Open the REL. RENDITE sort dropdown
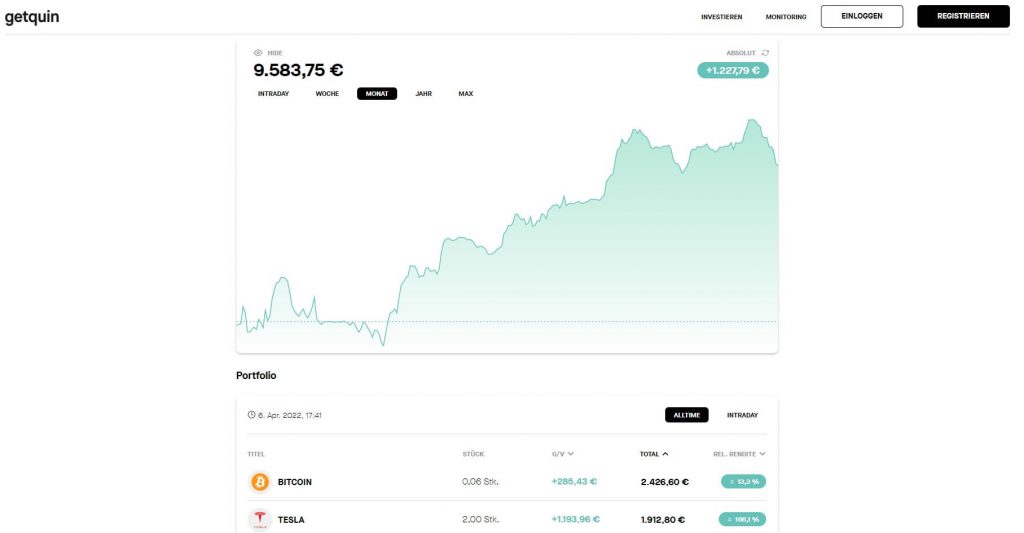 click(x=762, y=454)
